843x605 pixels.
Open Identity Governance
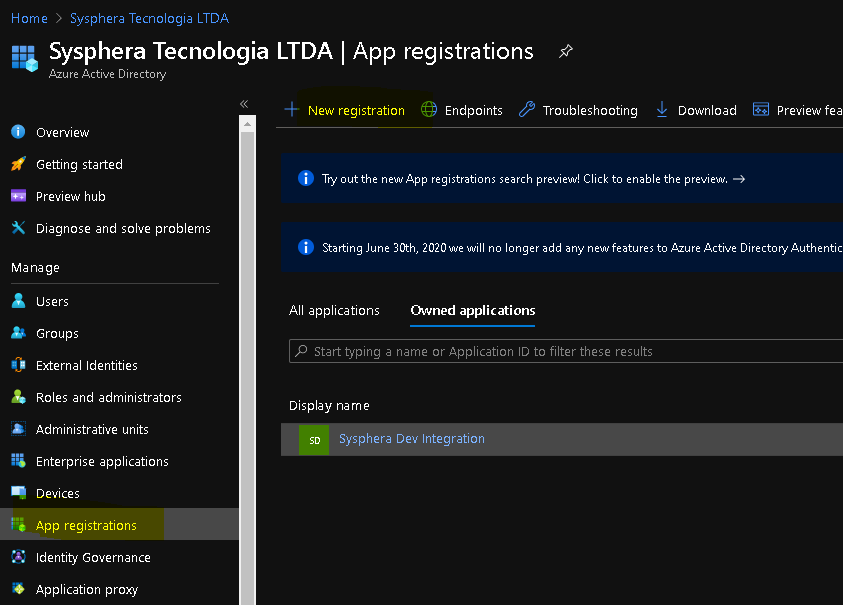click(93, 557)
